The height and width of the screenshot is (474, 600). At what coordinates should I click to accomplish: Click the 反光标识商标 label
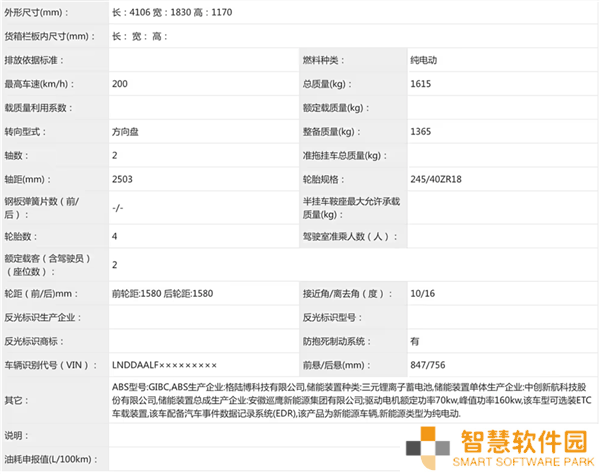pyautogui.click(x=34, y=341)
